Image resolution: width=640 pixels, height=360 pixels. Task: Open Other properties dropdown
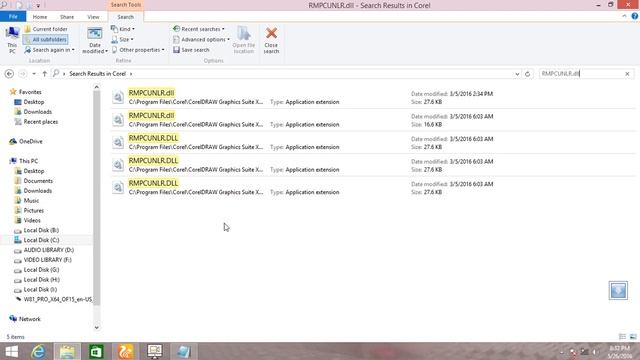(x=138, y=50)
